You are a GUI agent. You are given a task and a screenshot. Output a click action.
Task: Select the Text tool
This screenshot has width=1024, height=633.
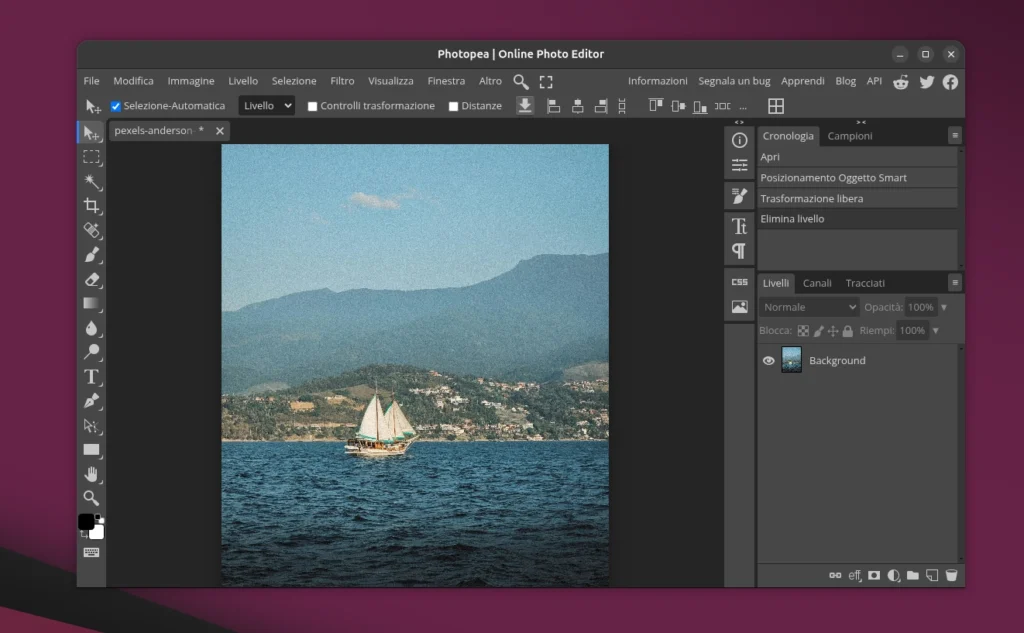91,377
